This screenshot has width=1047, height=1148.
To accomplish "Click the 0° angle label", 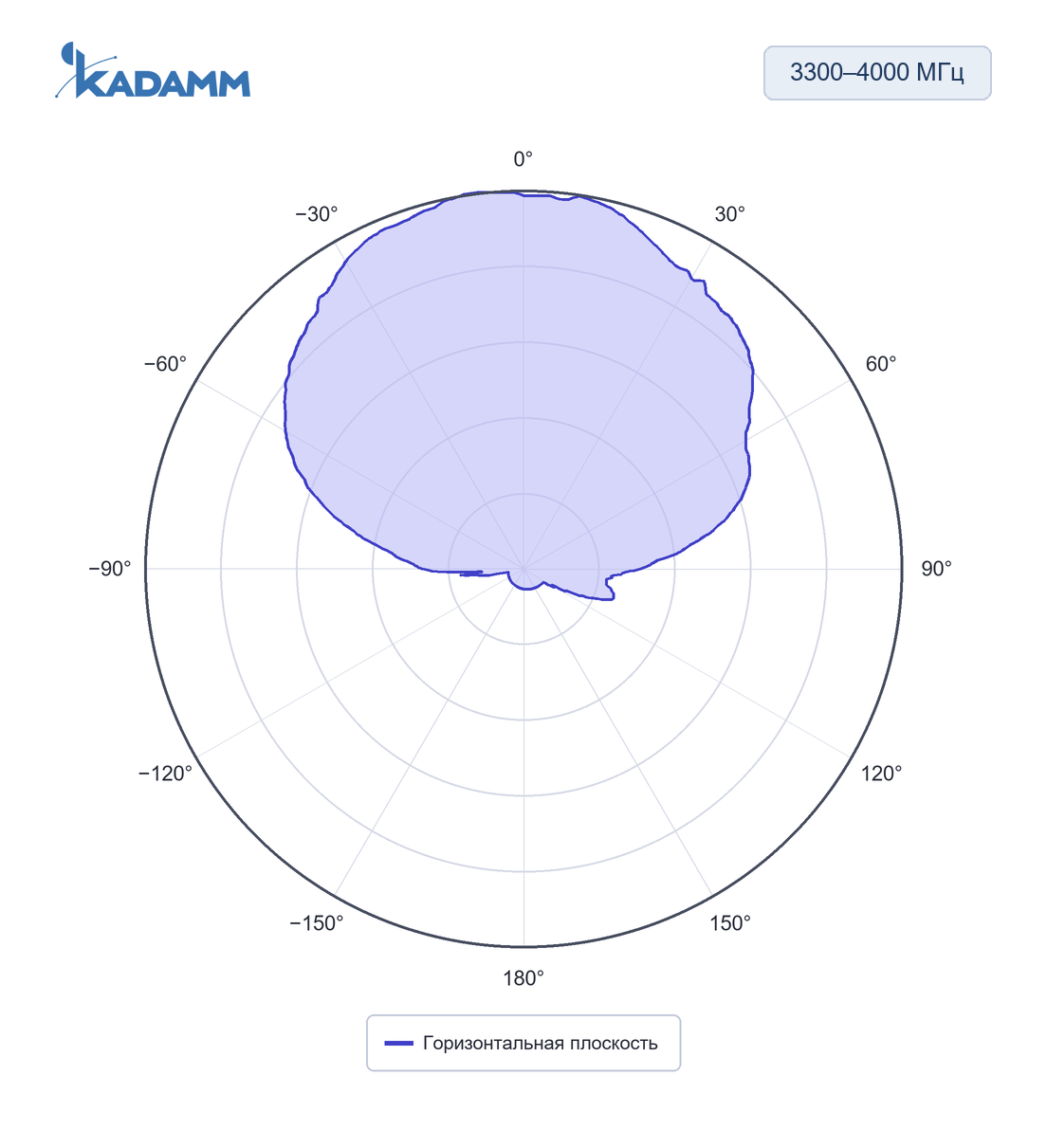I will 523,159.
